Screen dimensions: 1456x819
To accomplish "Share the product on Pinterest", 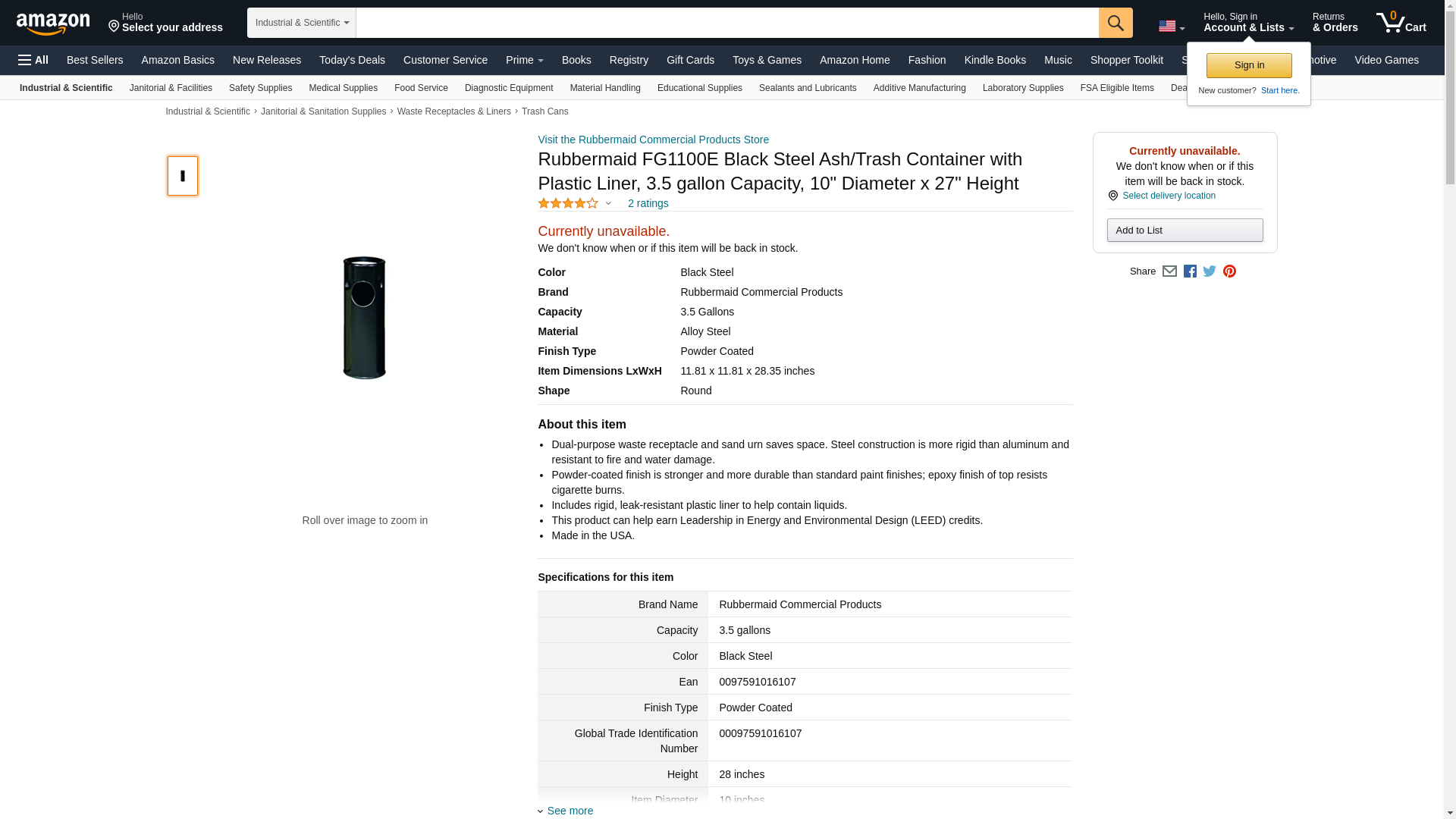I will (x=1229, y=271).
